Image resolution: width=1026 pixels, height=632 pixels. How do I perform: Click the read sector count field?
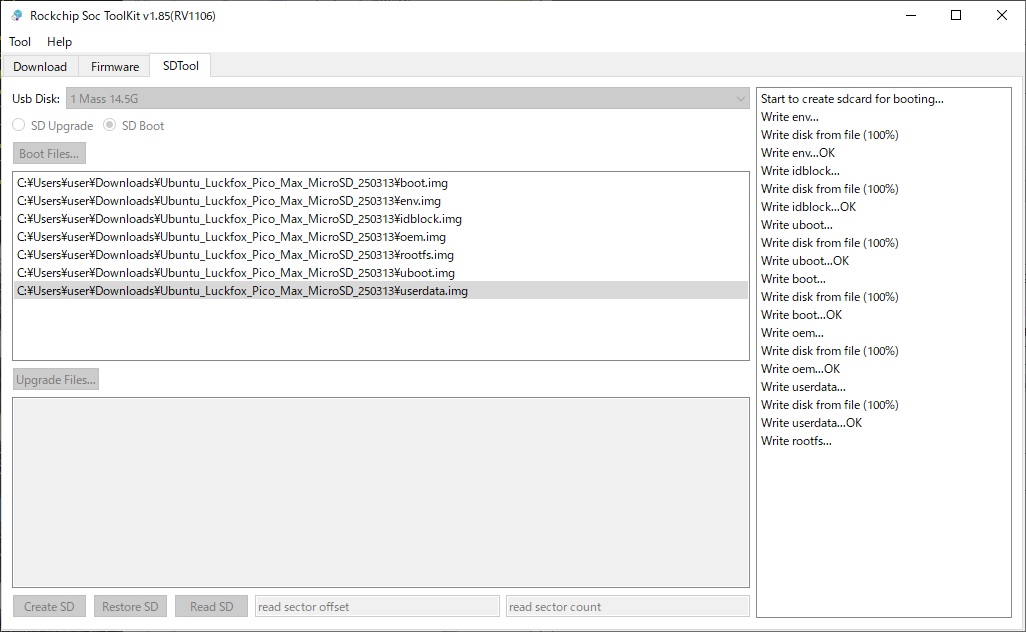628,606
